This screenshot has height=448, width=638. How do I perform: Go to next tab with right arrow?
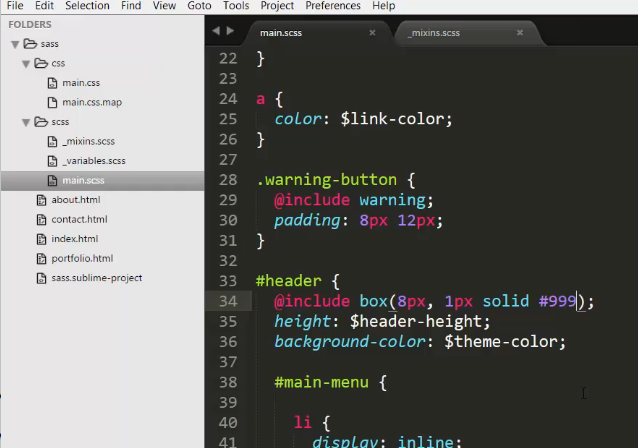point(230,31)
